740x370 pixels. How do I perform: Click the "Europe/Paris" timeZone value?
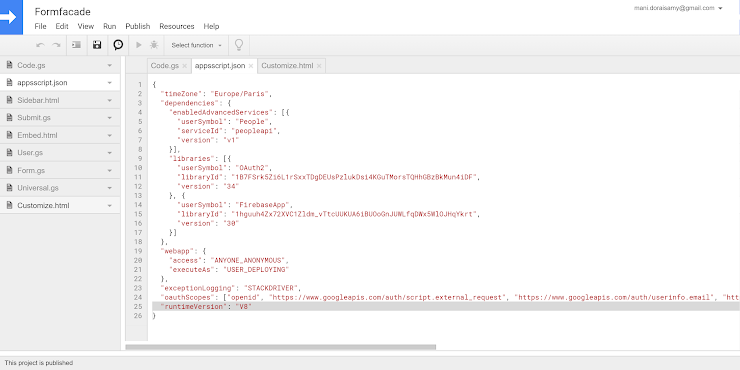[x=239, y=93]
